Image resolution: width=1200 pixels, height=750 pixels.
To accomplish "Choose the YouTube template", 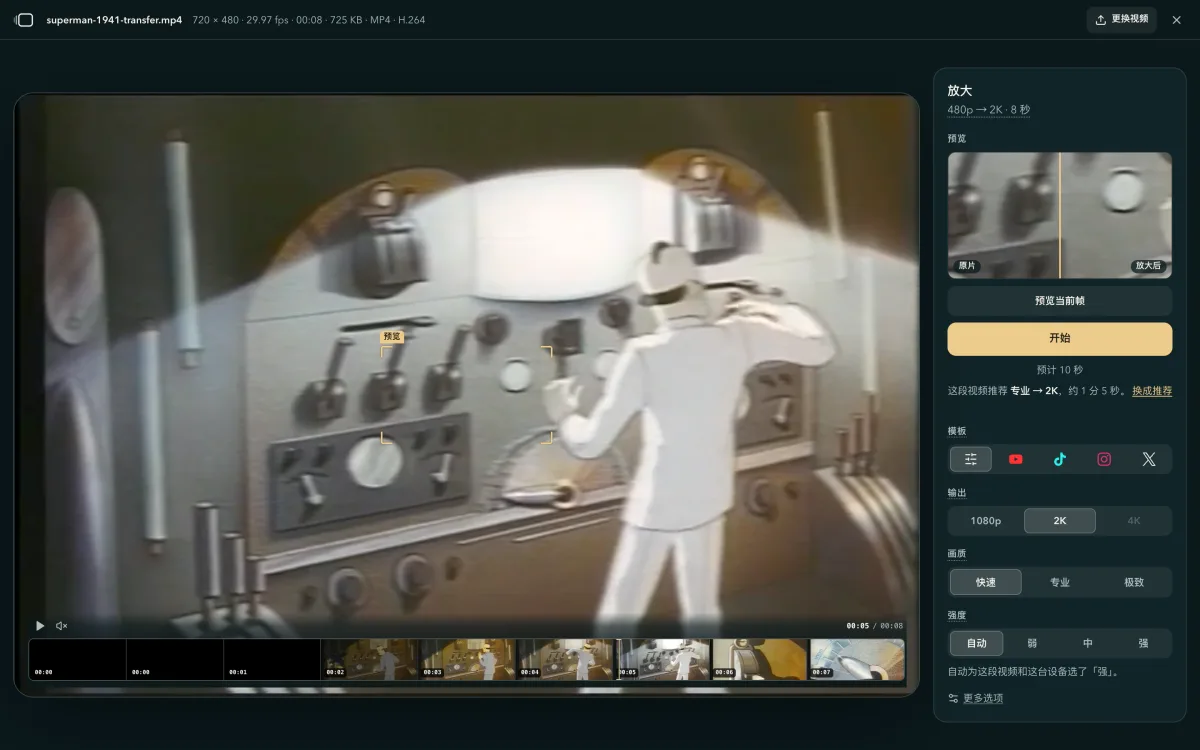I will tap(1016, 459).
